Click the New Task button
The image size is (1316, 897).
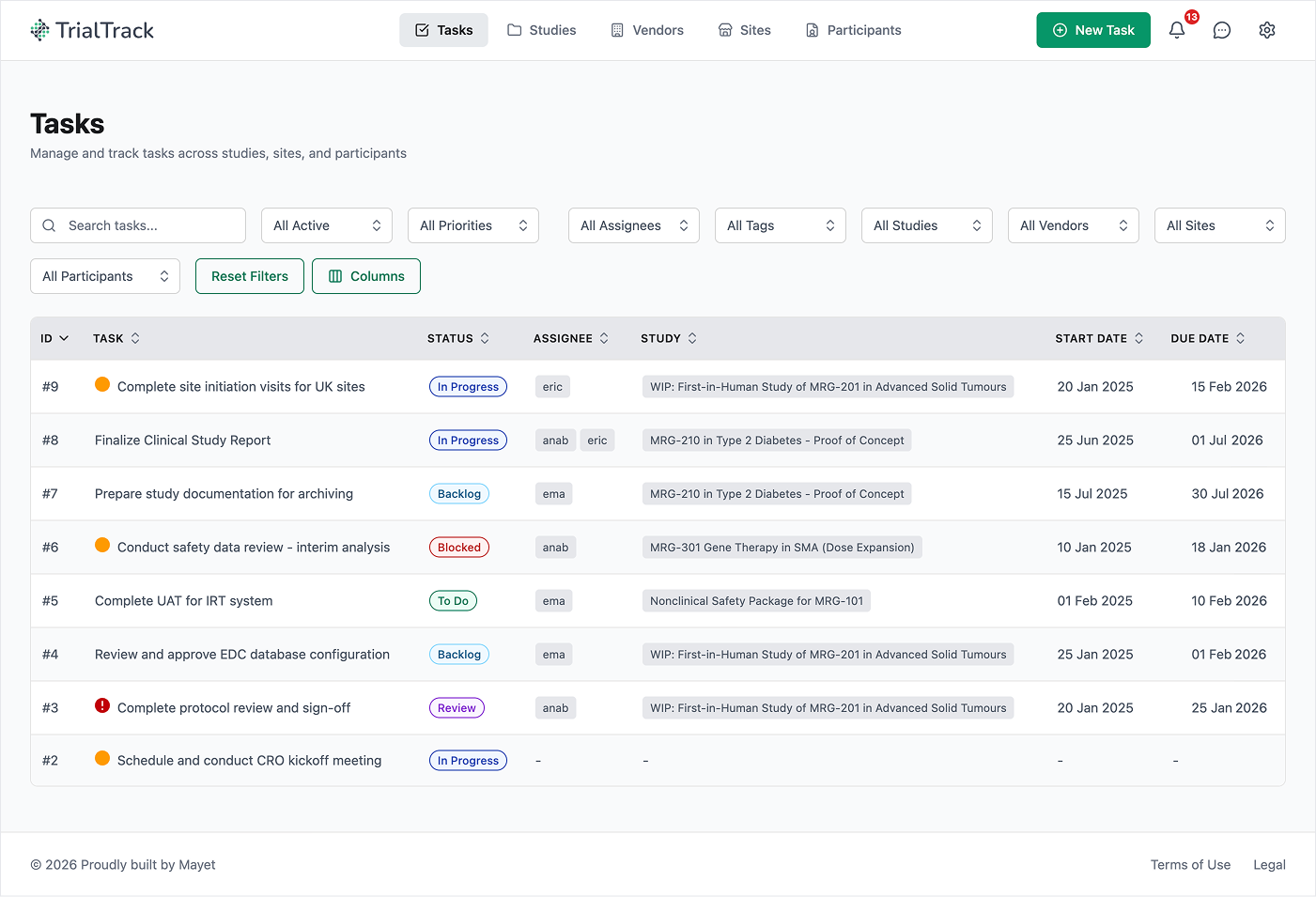(1093, 30)
